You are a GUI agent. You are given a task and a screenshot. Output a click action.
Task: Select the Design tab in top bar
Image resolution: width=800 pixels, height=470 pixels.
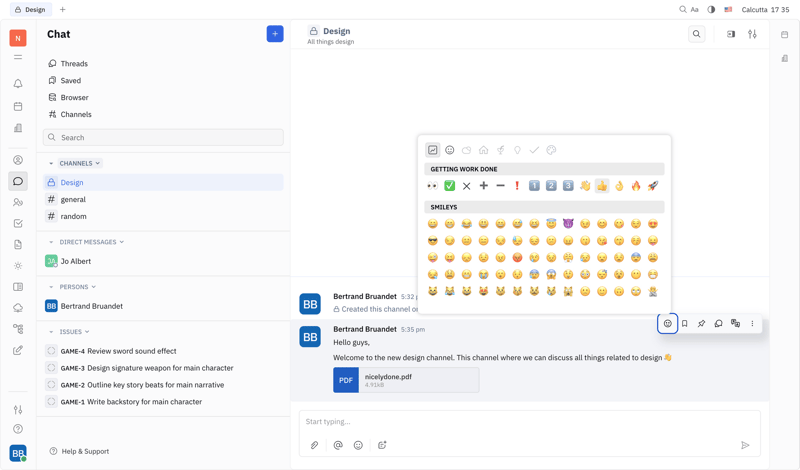pyautogui.click(x=31, y=9)
